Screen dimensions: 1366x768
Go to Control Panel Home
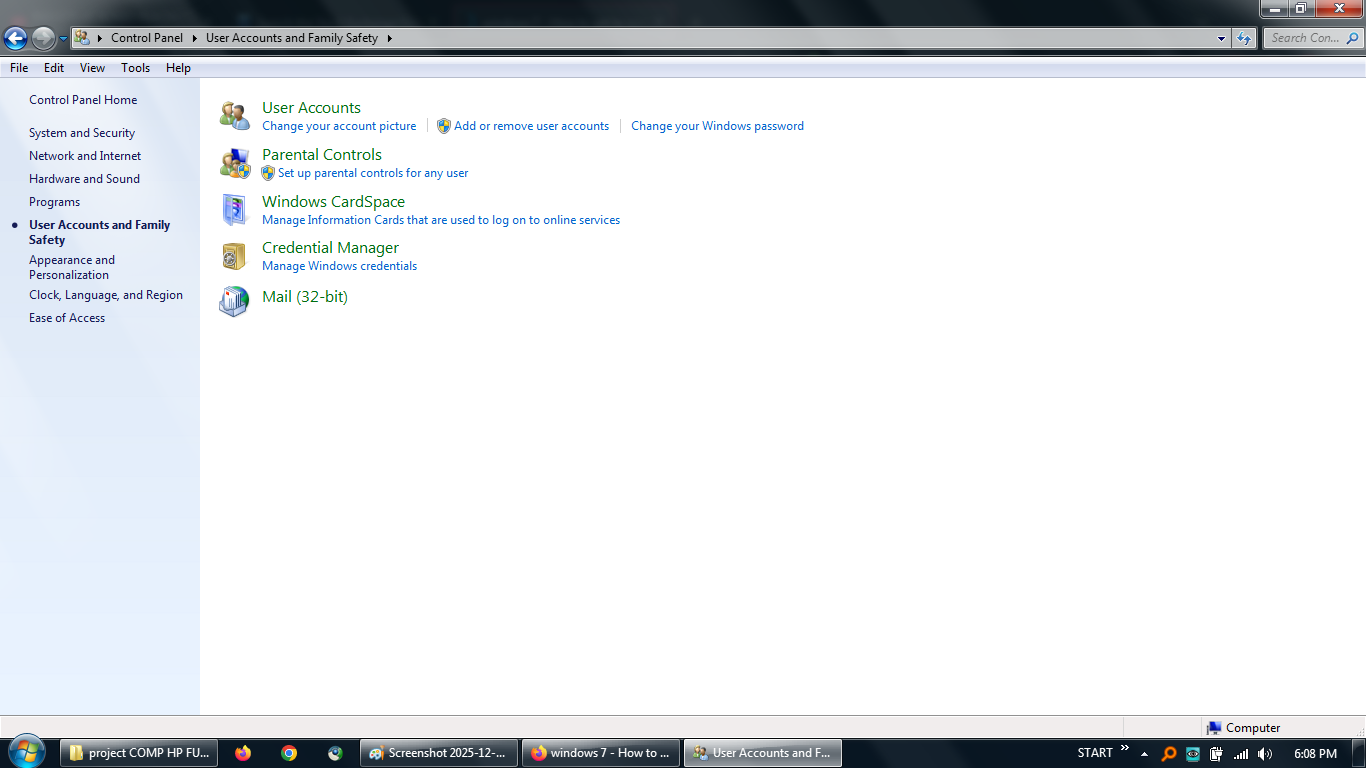point(83,100)
